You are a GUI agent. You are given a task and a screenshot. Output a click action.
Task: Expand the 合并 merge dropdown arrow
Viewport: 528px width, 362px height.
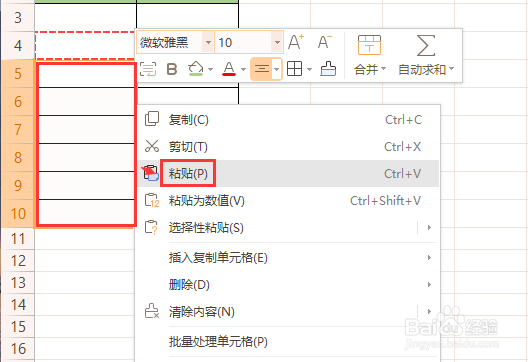tap(383, 69)
